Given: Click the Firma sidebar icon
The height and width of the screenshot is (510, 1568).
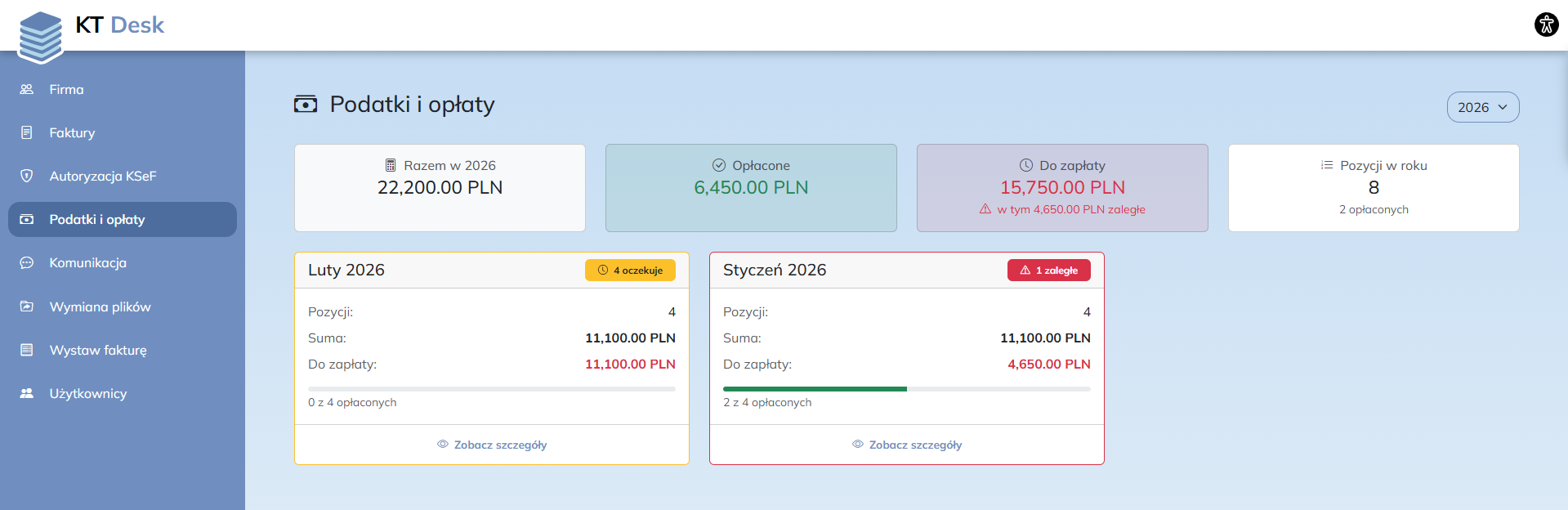Looking at the screenshot, I should tap(27, 89).
